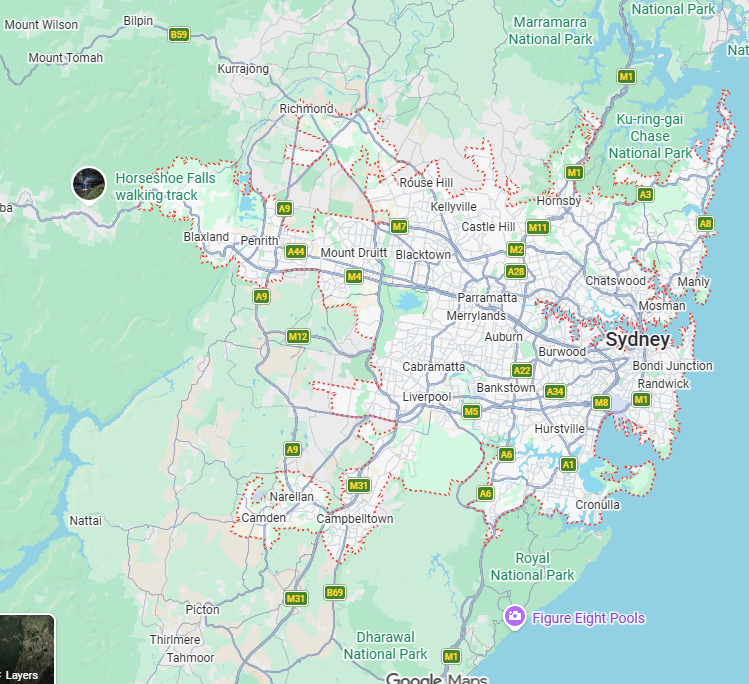Image resolution: width=749 pixels, height=684 pixels.
Task: Select the Hurstville label
Action: [559, 429]
